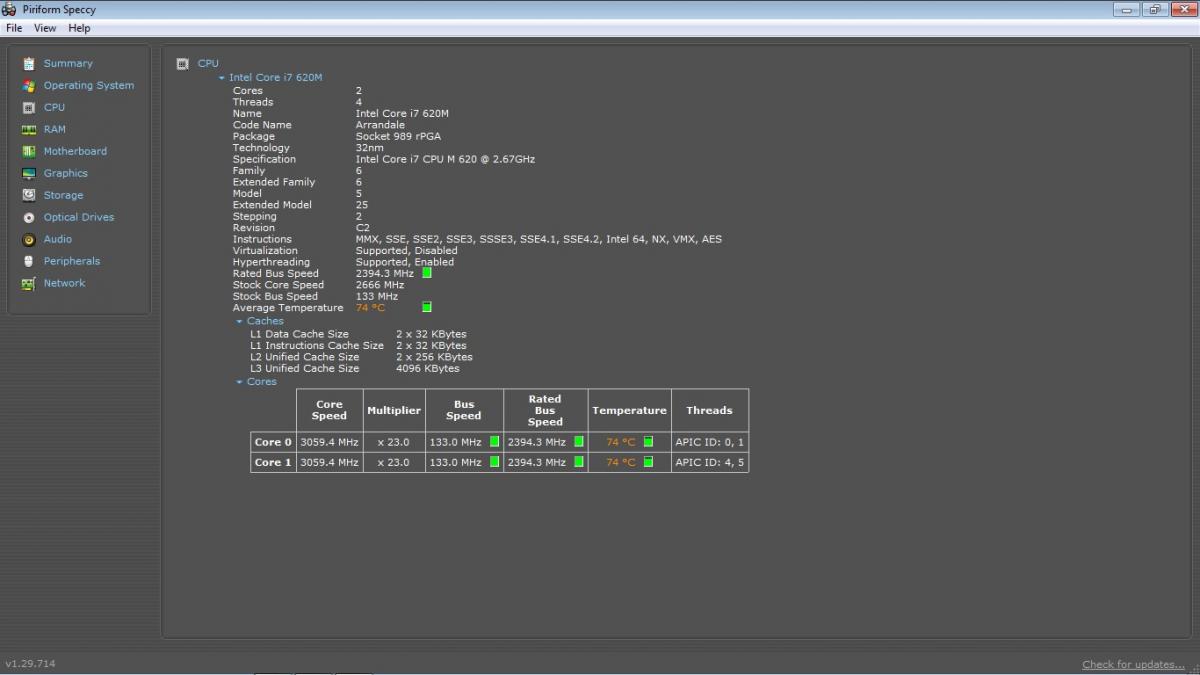
Task: Open the Audio section label
Action: coord(58,239)
